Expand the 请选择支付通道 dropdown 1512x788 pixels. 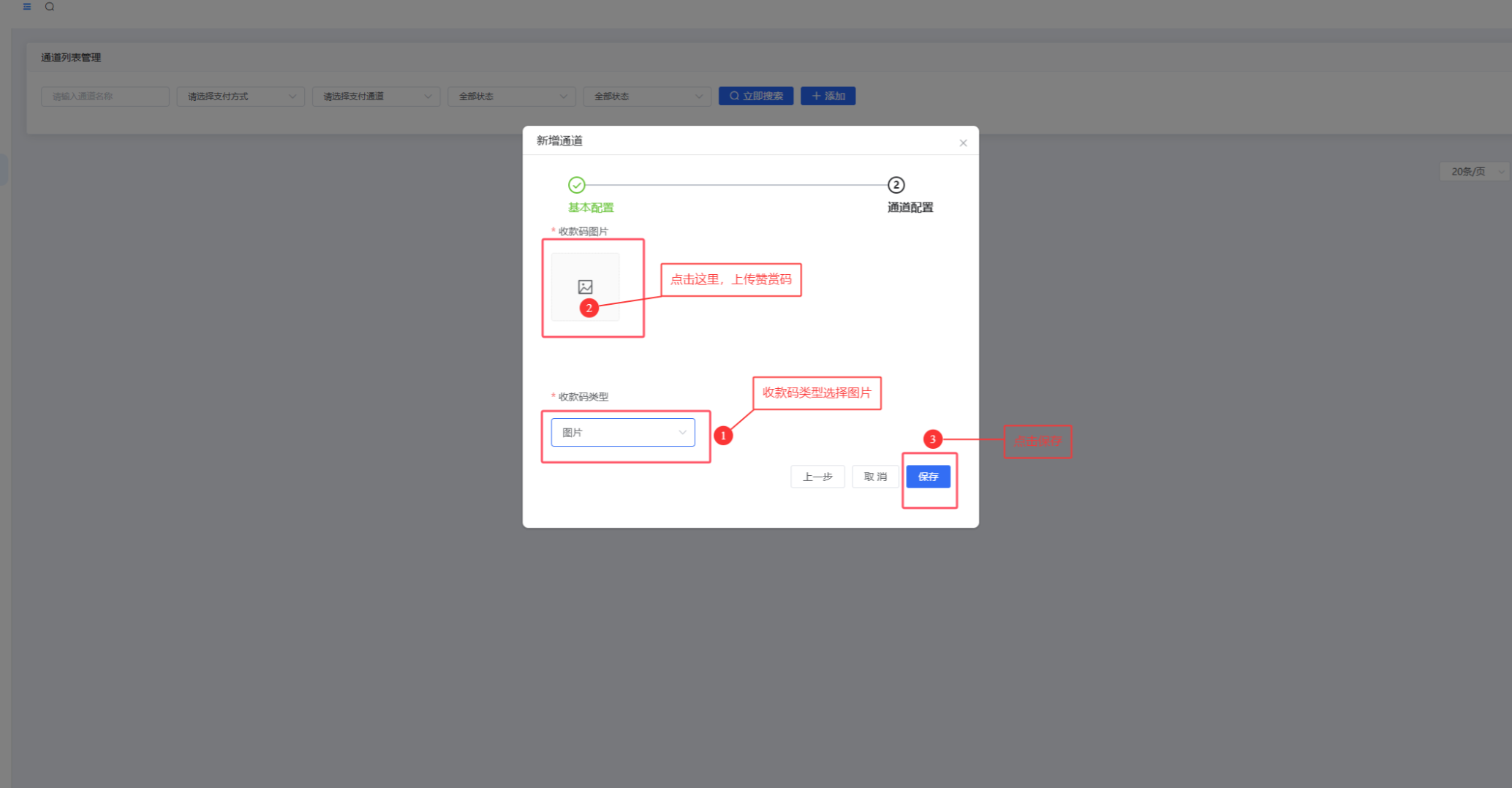(x=376, y=96)
